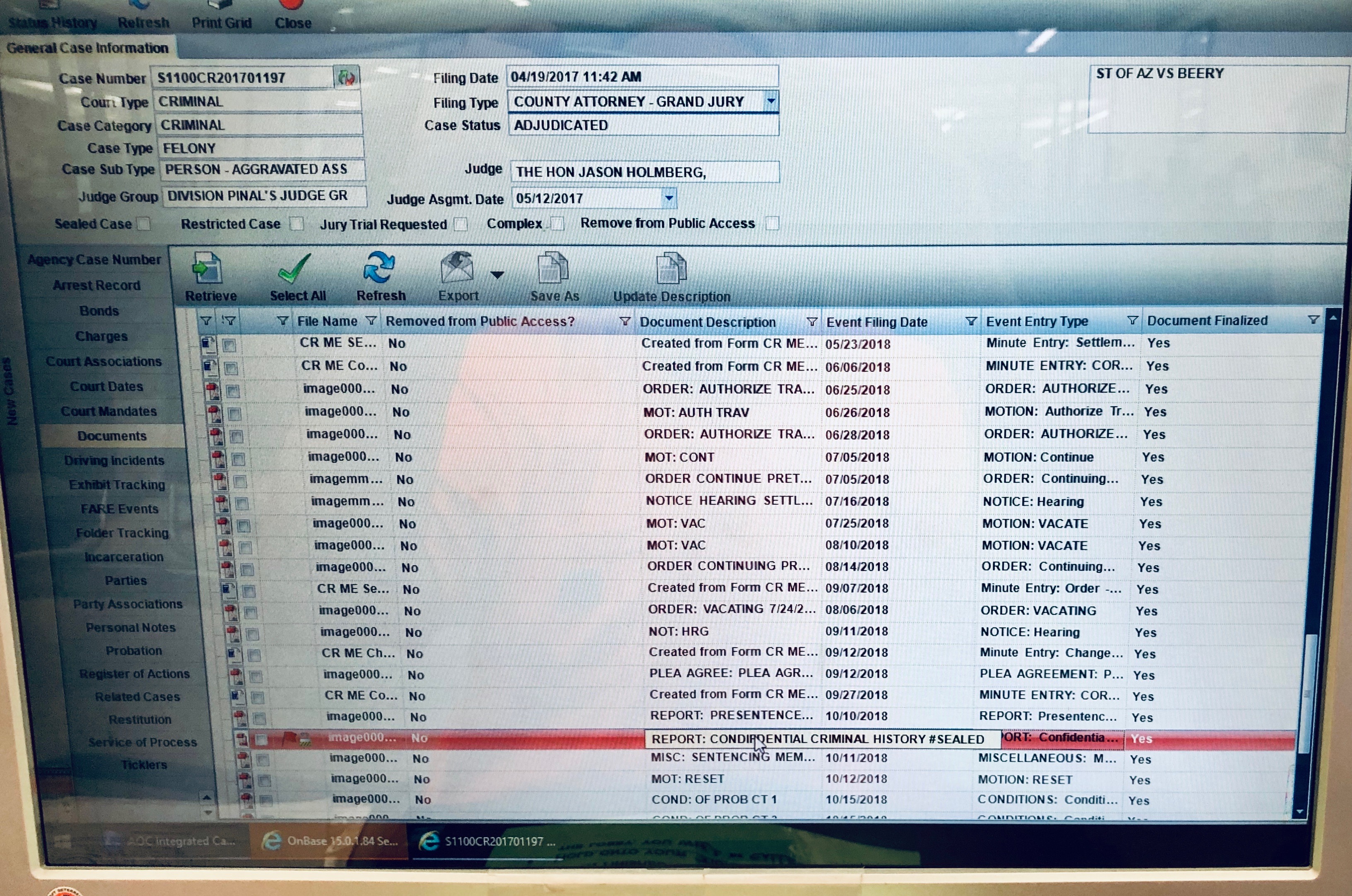Open Register of Actions in sidebar
Image resolution: width=1352 pixels, height=896 pixels.
[134, 674]
